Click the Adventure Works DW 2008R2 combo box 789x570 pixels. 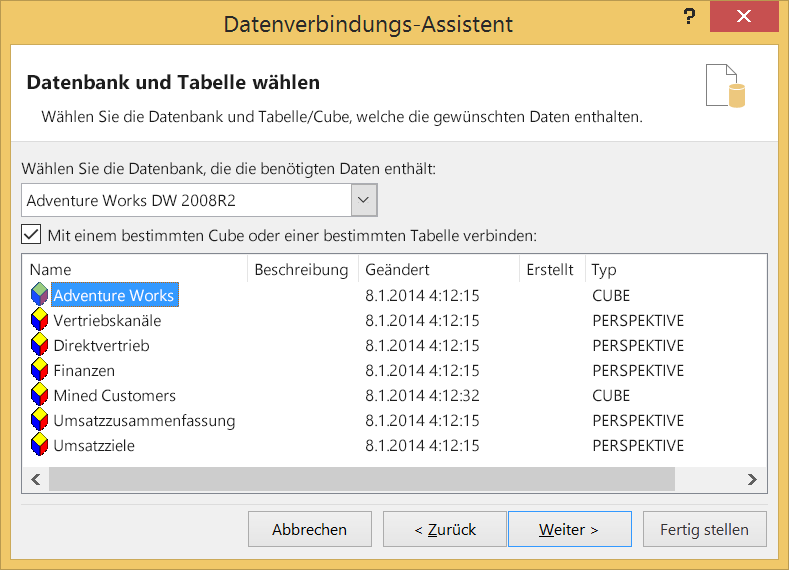(x=199, y=200)
